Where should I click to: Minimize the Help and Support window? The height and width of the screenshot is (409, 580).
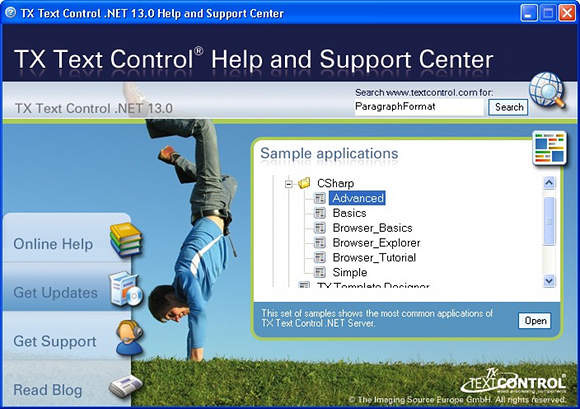(x=529, y=13)
